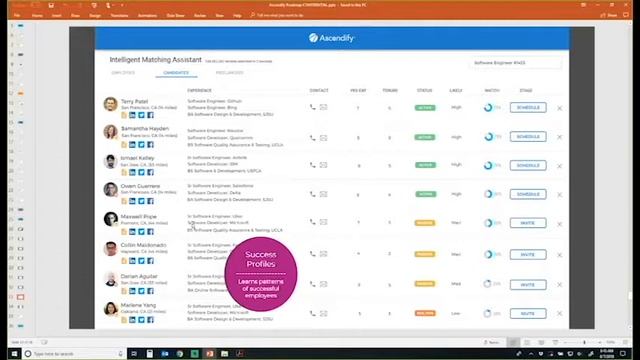Screen dimensions: 640x360
Task: Click Darian Aguilar's match percentage ring
Action: click(x=487, y=284)
